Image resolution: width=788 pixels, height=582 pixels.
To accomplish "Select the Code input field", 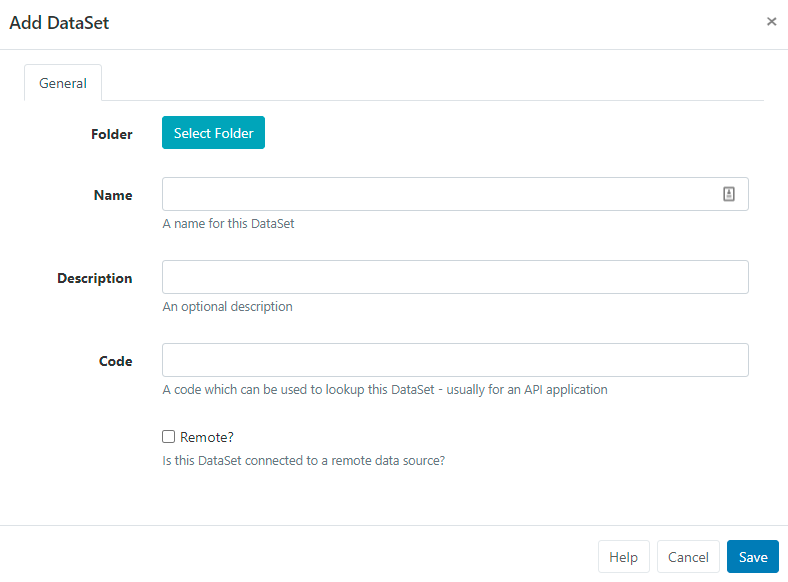I will pyautogui.click(x=455, y=360).
